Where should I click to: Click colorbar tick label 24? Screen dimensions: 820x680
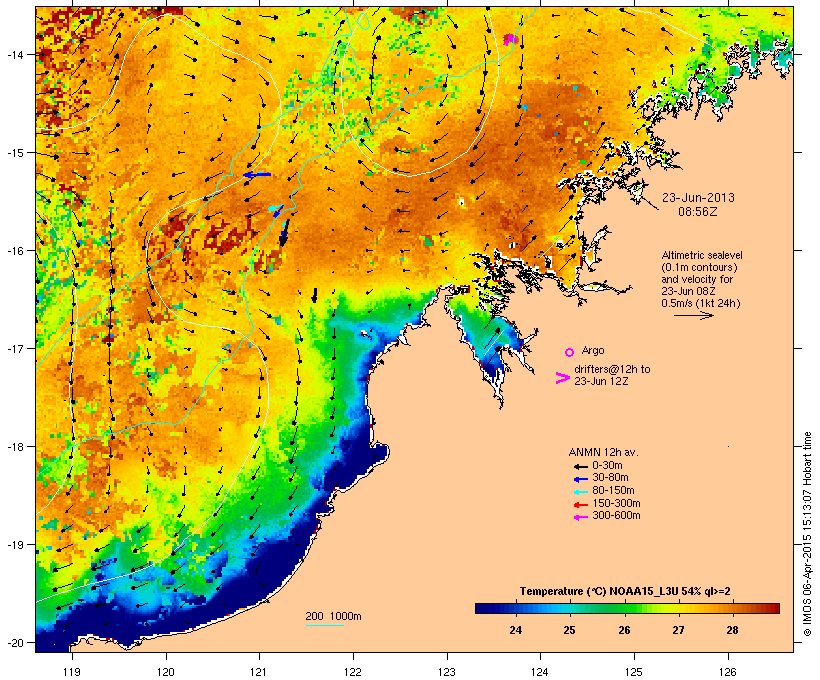pyautogui.click(x=515, y=630)
